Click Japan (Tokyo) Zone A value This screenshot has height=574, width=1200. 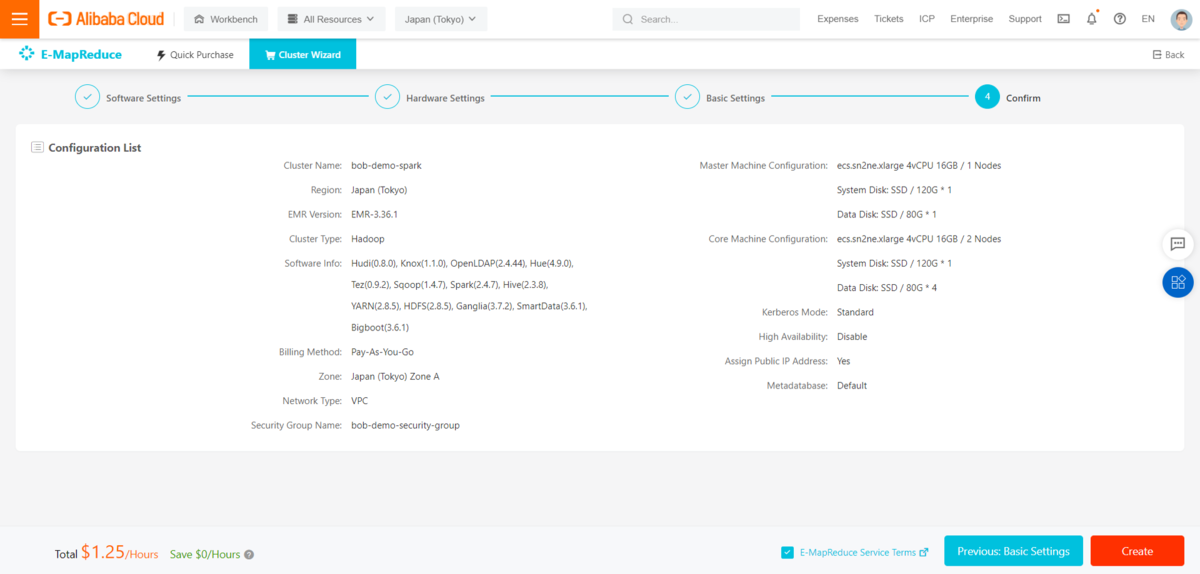pyautogui.click(x=395, y=377)
